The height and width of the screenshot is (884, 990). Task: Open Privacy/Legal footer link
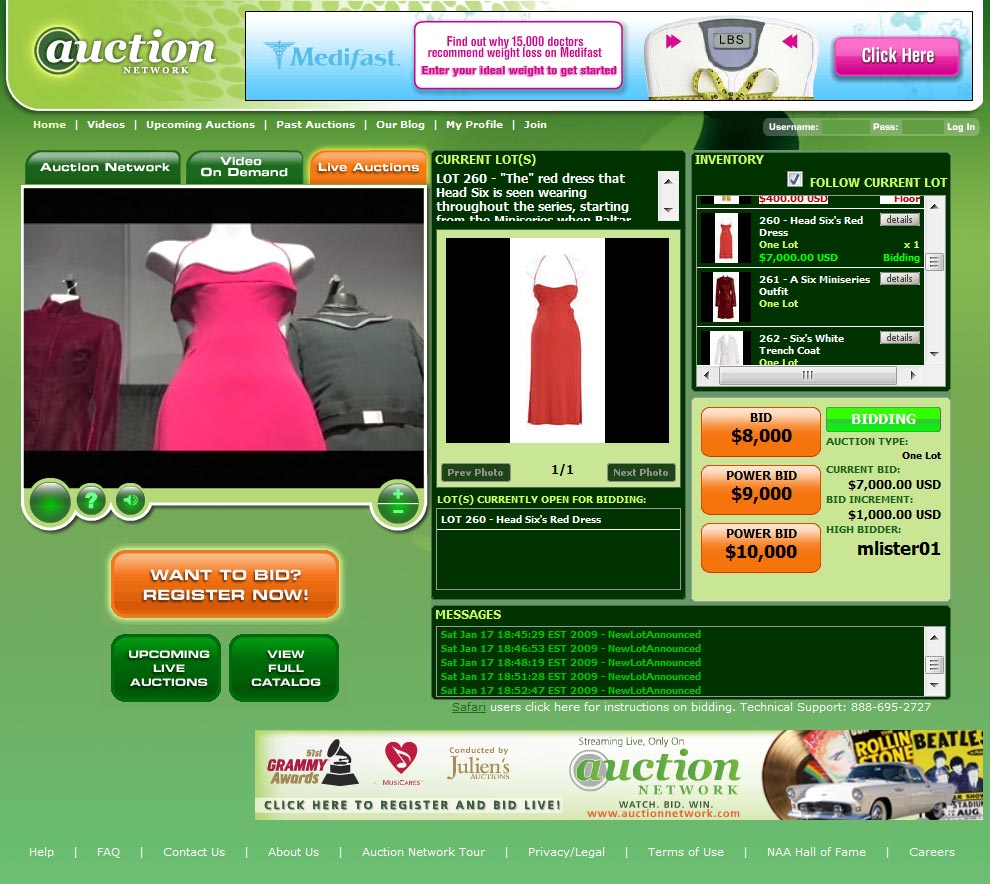[566, 852]
